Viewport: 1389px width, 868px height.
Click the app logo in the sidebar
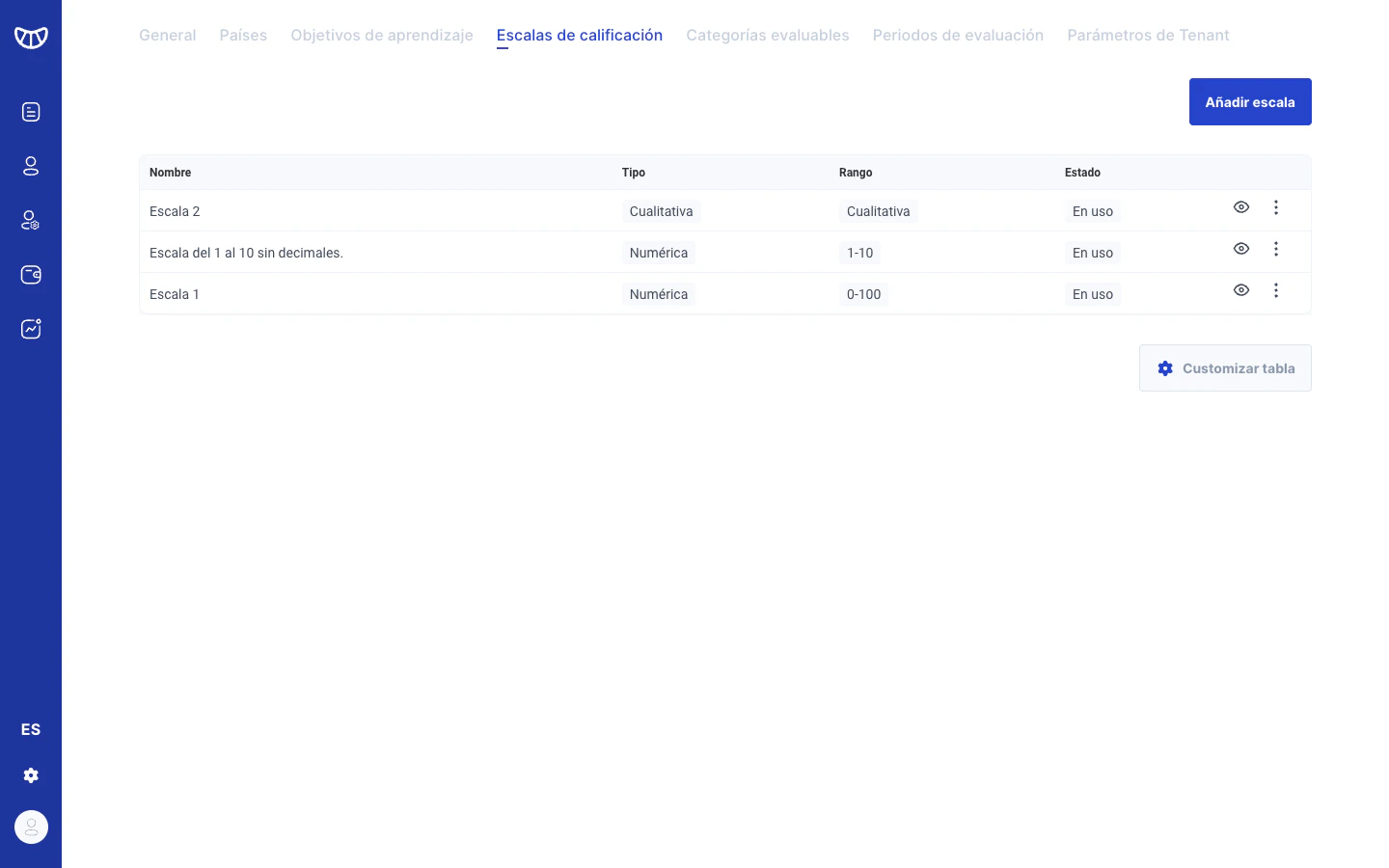[31, 38]
